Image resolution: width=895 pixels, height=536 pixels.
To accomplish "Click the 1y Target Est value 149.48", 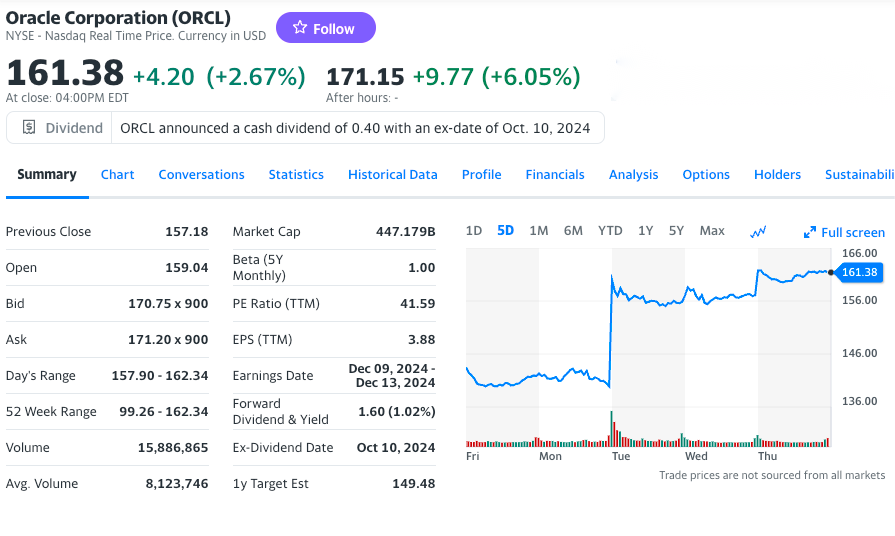I will [x=414, y=483].
